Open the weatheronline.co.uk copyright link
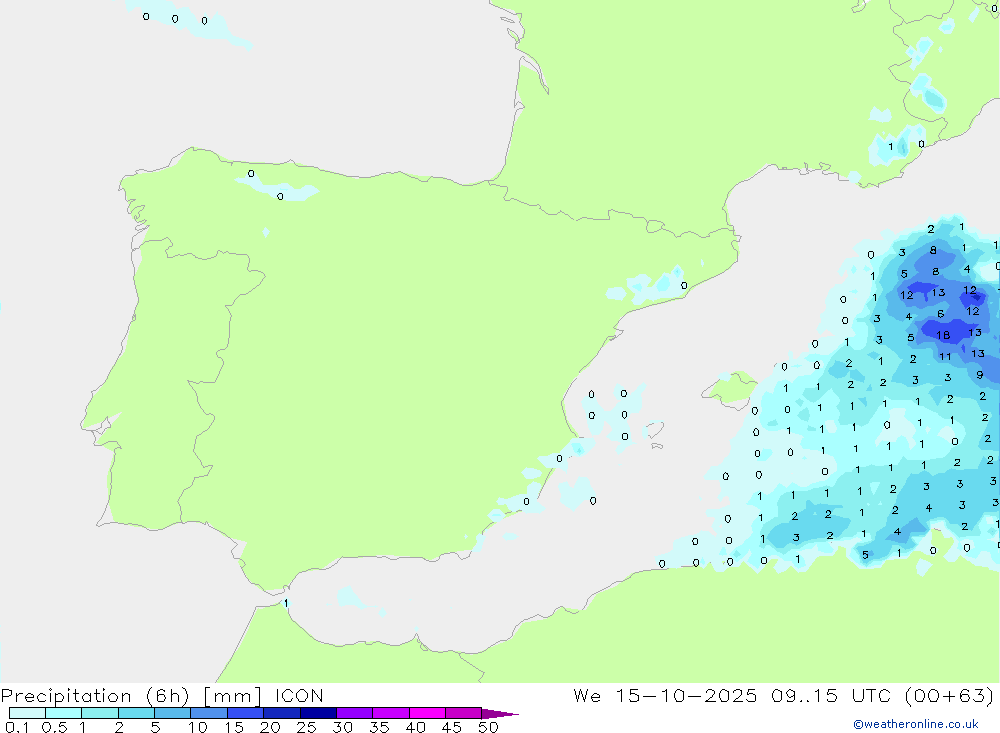Image resolution: width=1000 pixels, height=733 pixels. pos(916,724)
